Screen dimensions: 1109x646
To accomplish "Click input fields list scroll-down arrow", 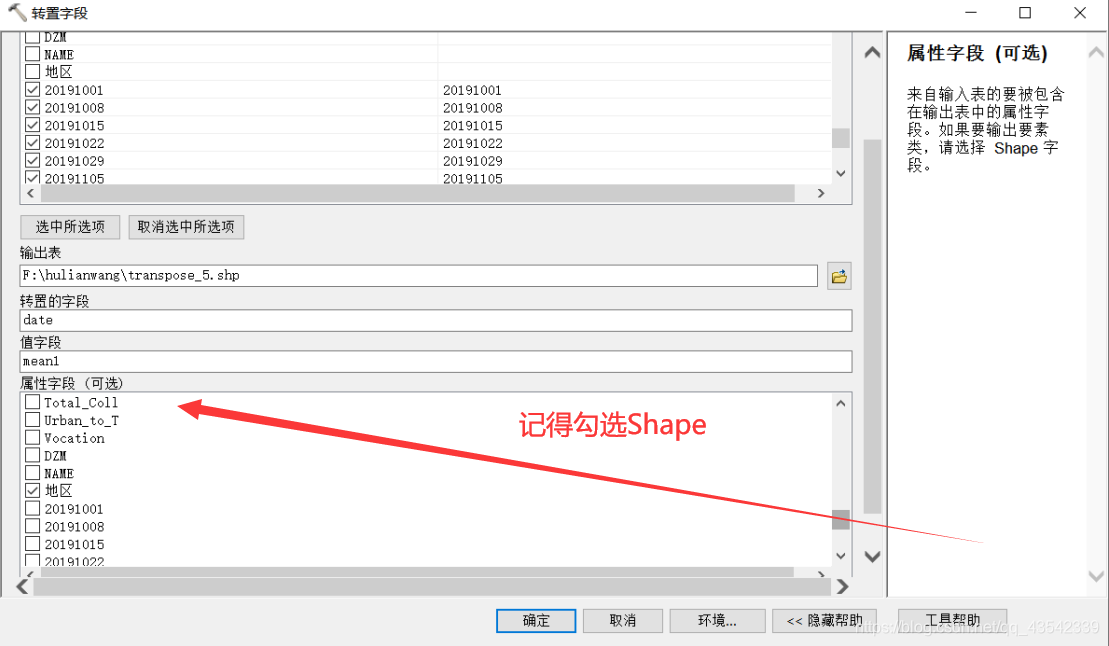I will [841, 173].
